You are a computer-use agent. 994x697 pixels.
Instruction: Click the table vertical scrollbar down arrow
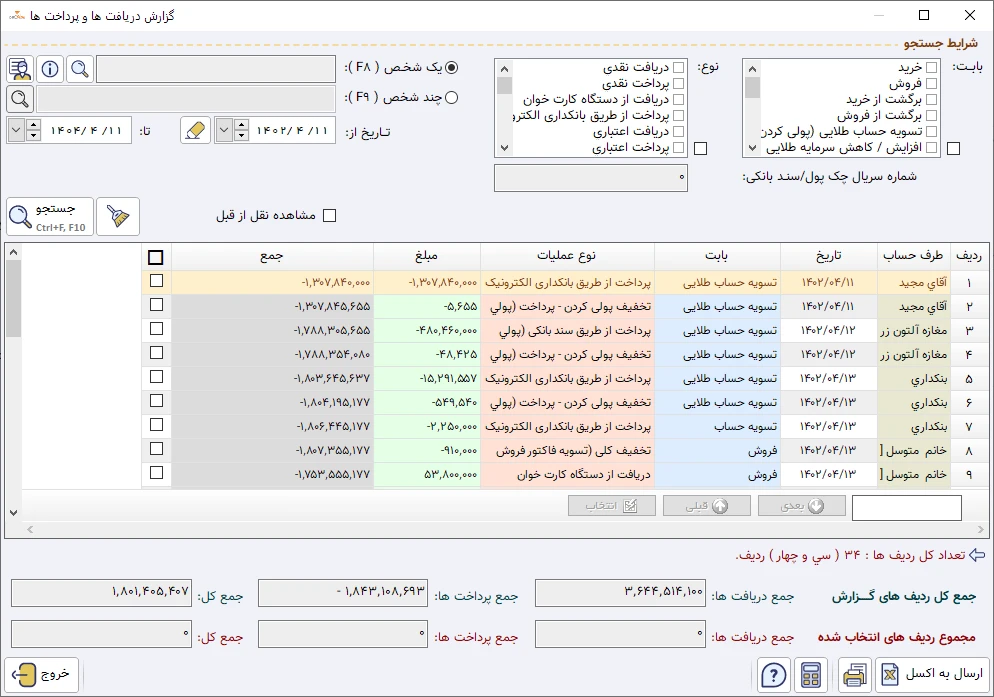pos(13,512)
